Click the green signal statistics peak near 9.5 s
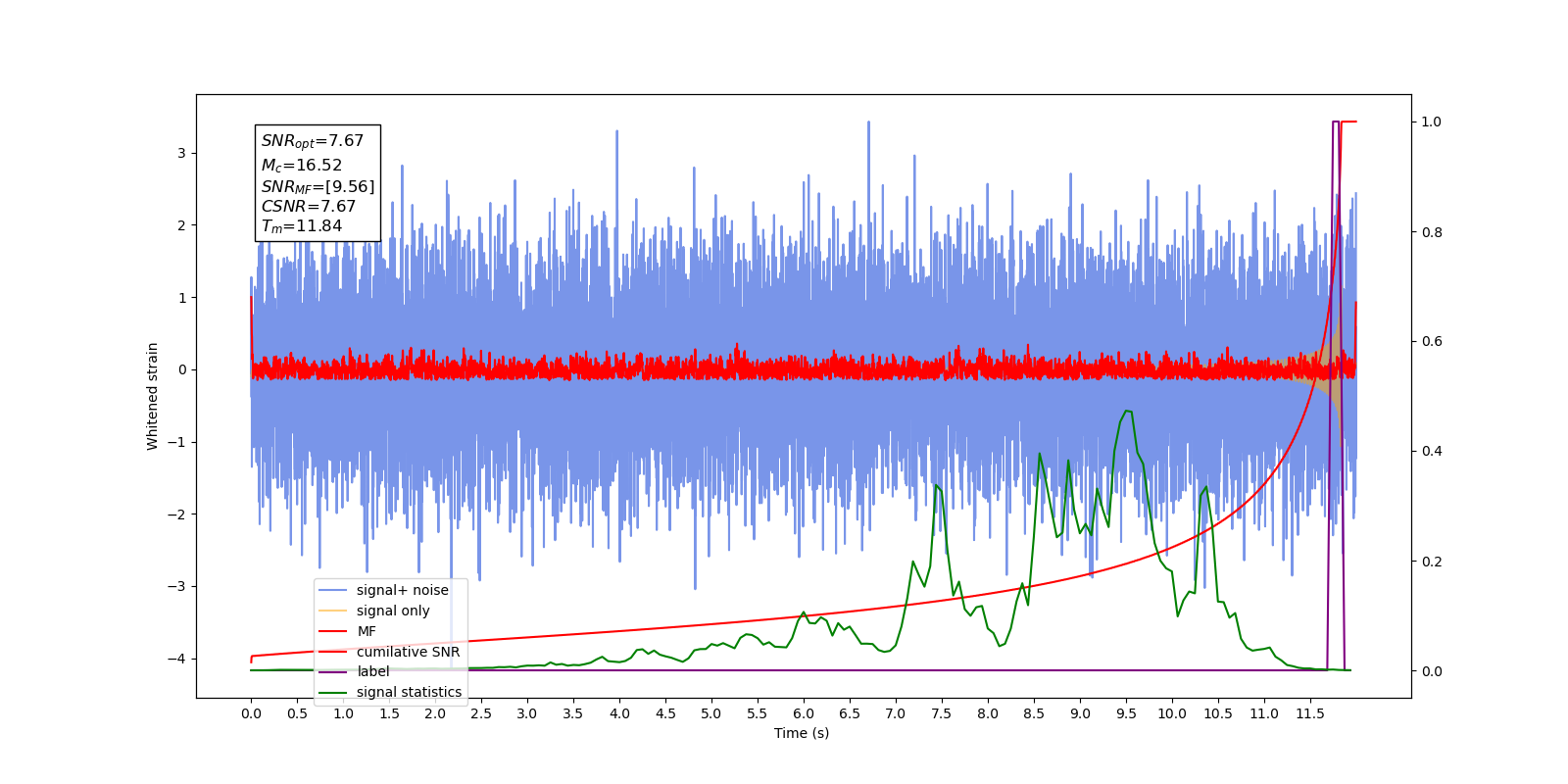 1127,411
